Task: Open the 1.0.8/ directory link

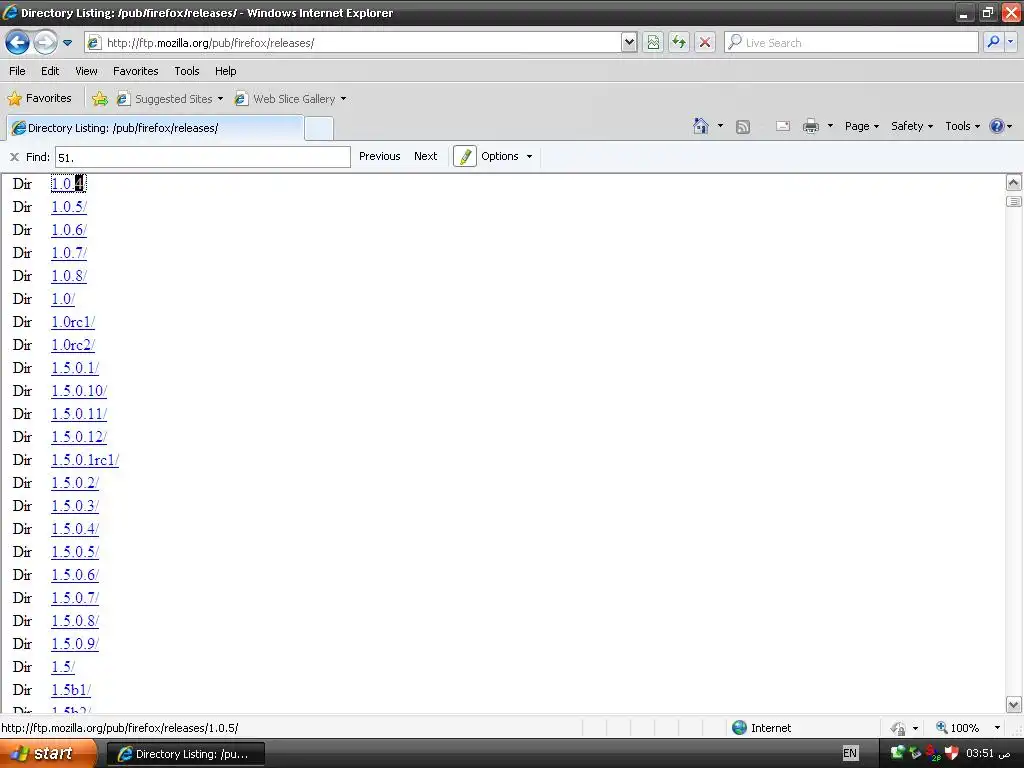Action: [69, 276]
